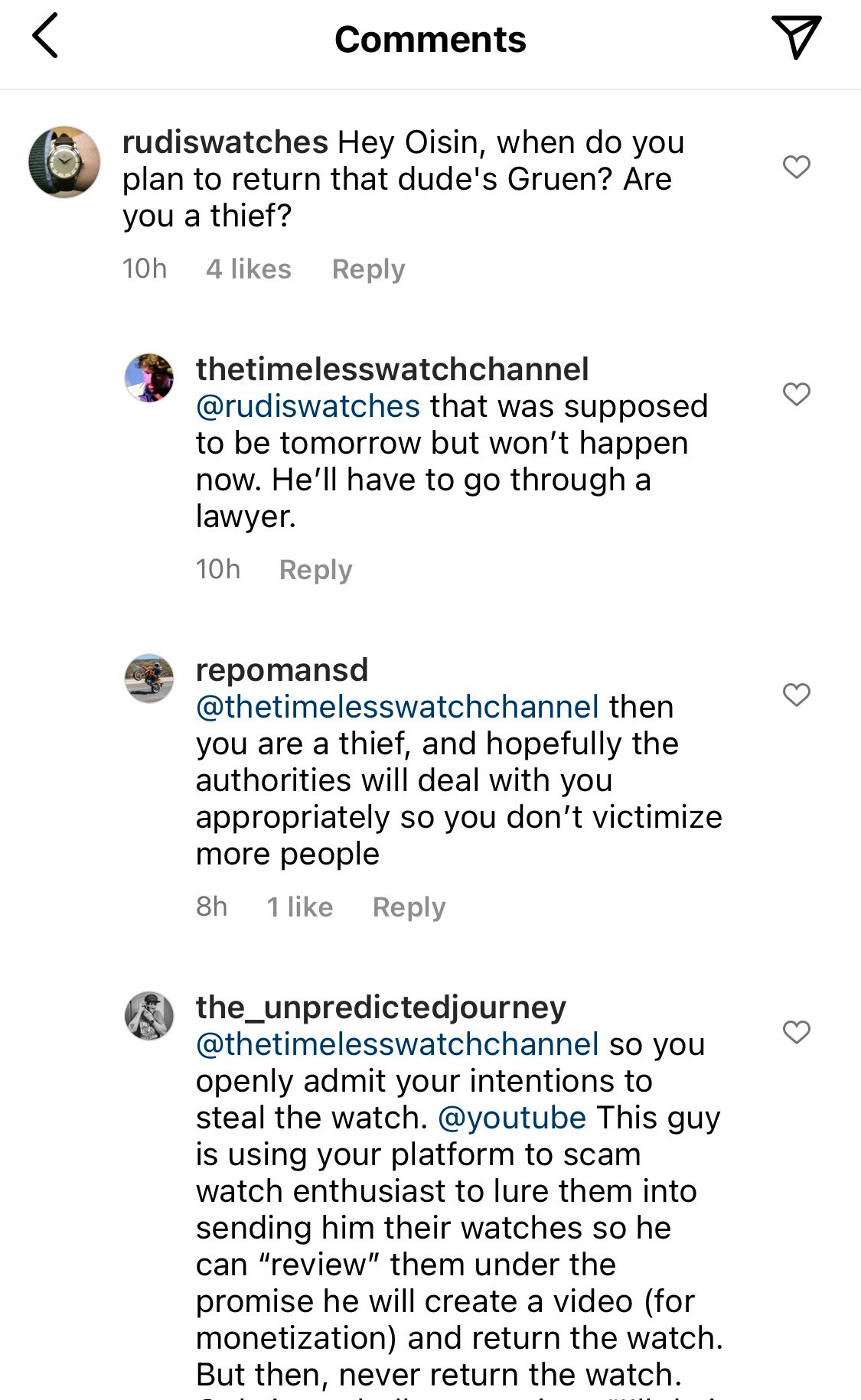This screenshot has height=1400, width=861.
Task: Reply to thetimelesswatchchannel's comment
Action: [x=315, y=570]
